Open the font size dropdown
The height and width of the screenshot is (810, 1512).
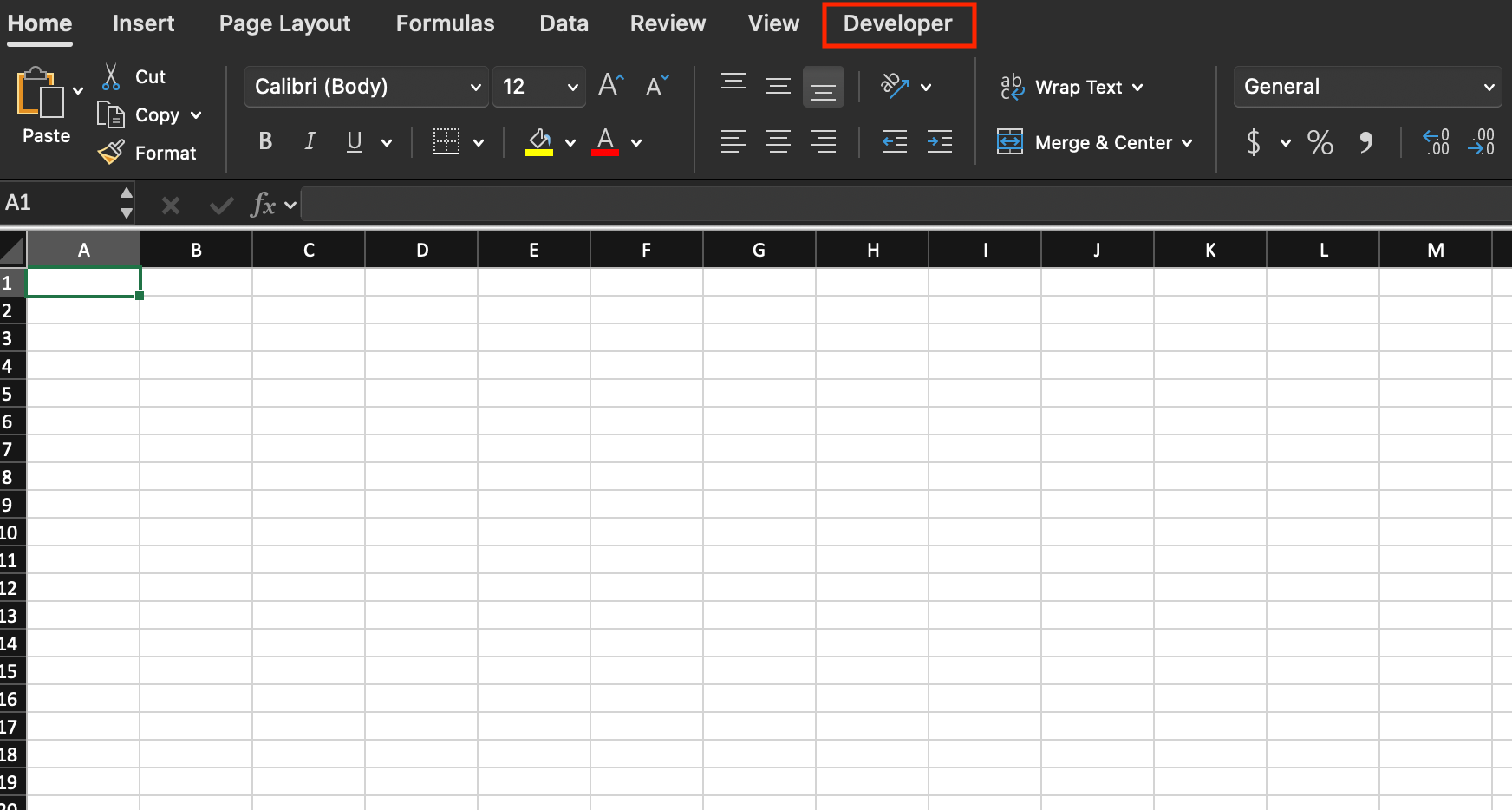tap(571, 87)
